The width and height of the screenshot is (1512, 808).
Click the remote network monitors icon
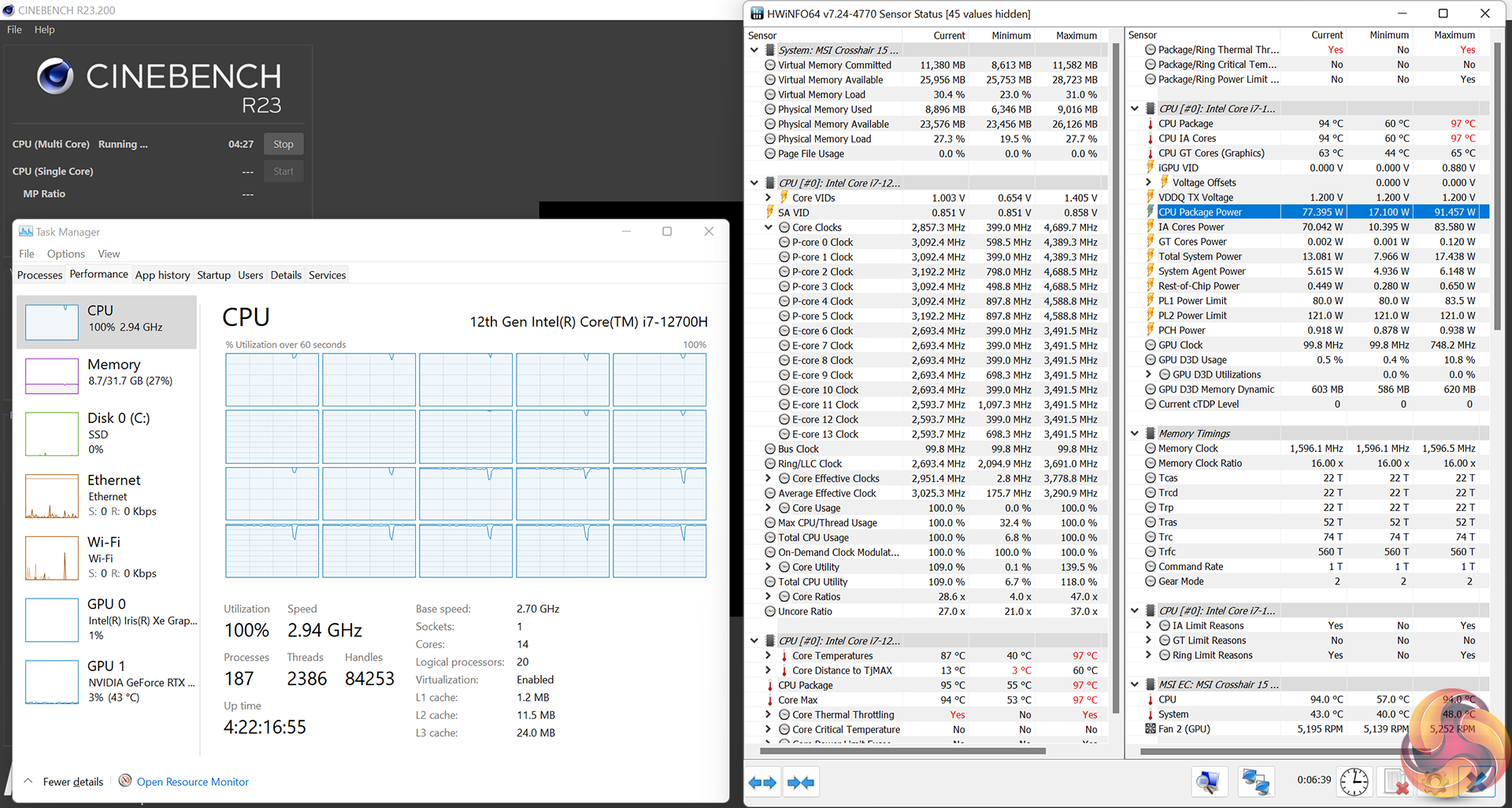[1254, 781]
